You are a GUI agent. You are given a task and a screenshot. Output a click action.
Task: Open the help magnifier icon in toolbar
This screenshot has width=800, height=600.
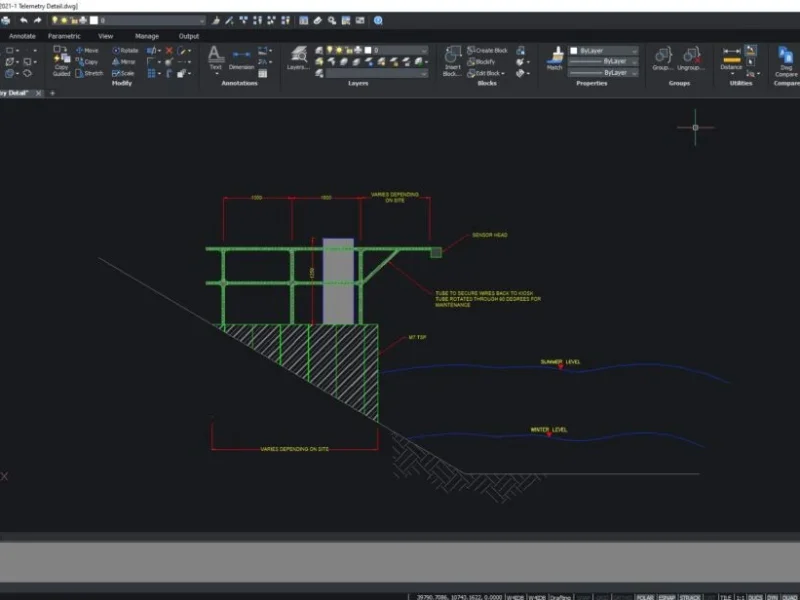click(378, 20)
